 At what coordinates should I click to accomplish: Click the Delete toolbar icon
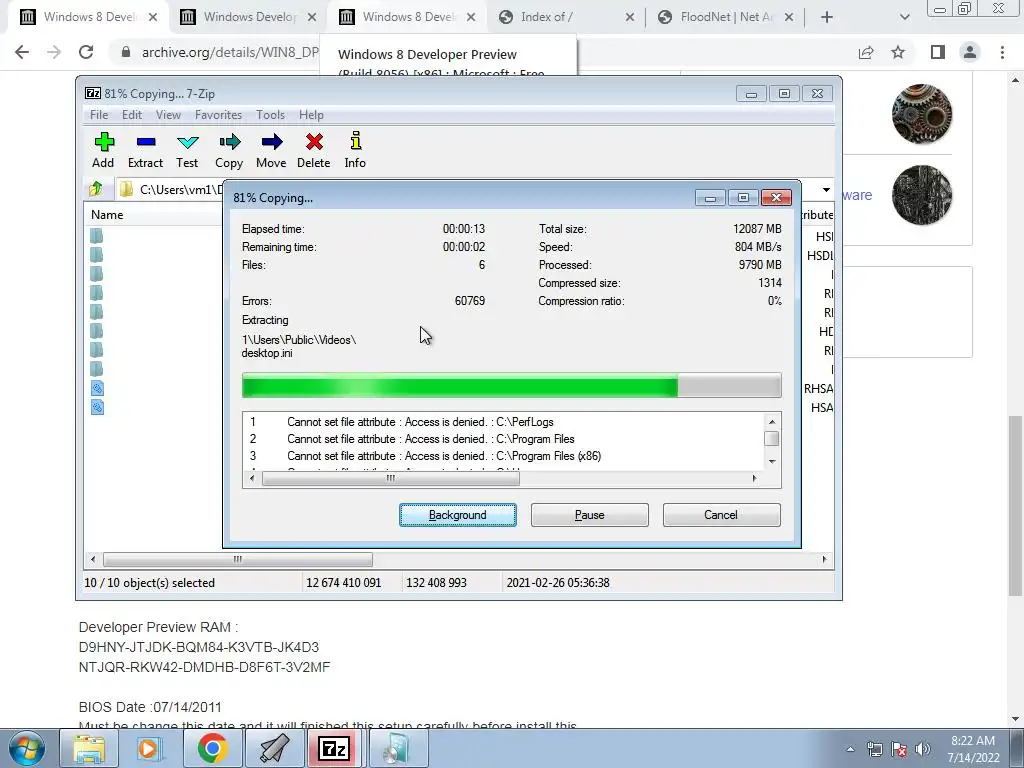pyautogui.click(x=313, y=150)
